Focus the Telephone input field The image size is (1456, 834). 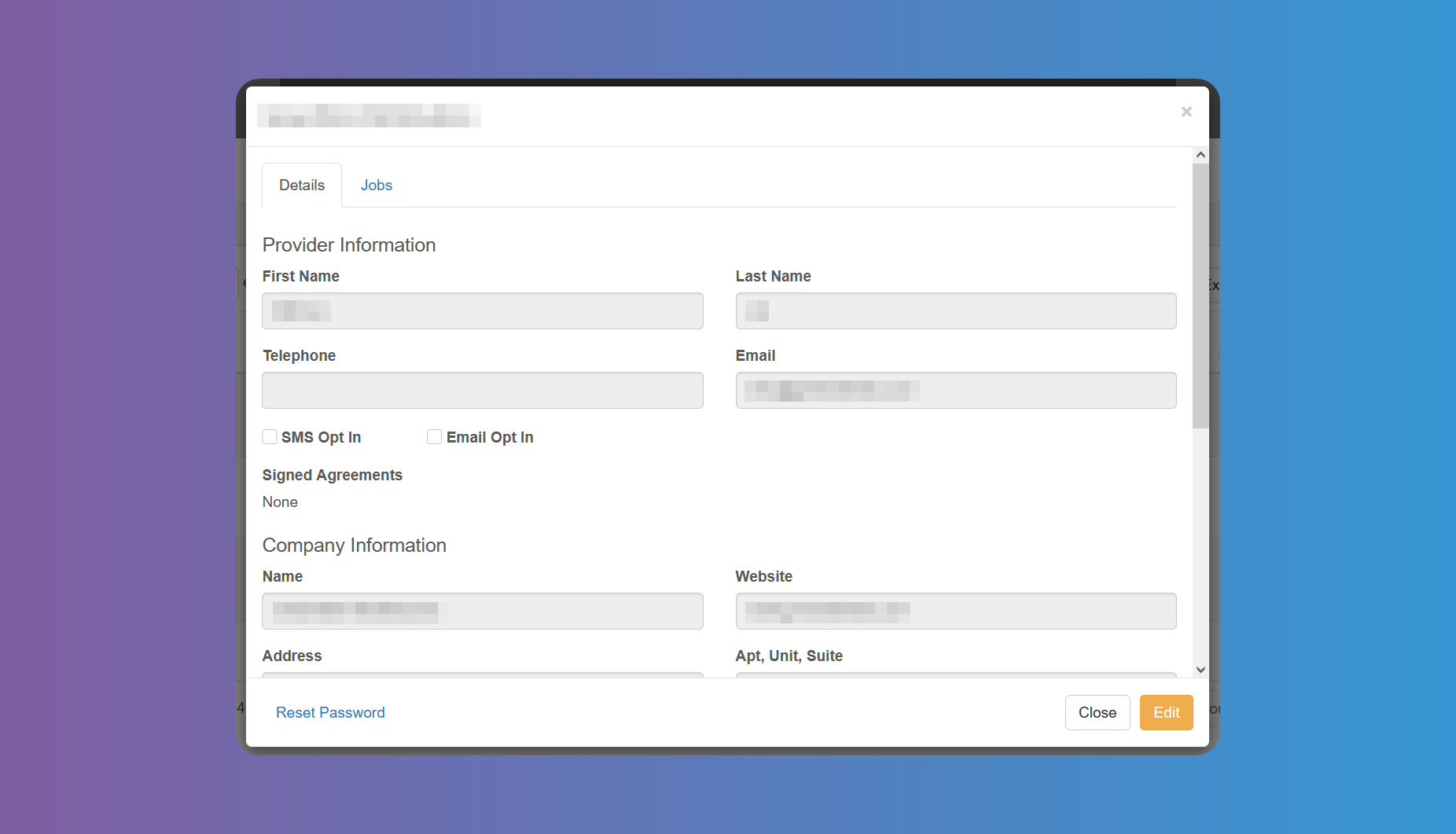coord(483,390)
